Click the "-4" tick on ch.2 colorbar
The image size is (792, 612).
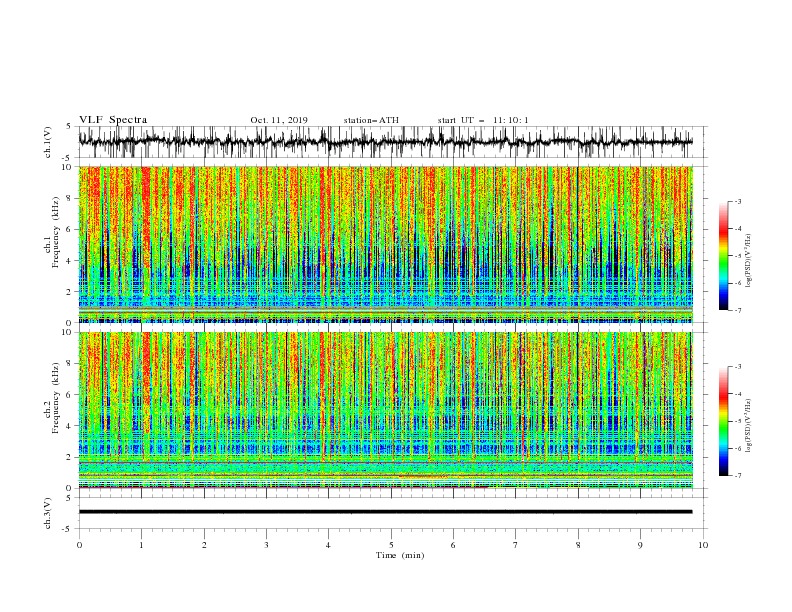738,394
